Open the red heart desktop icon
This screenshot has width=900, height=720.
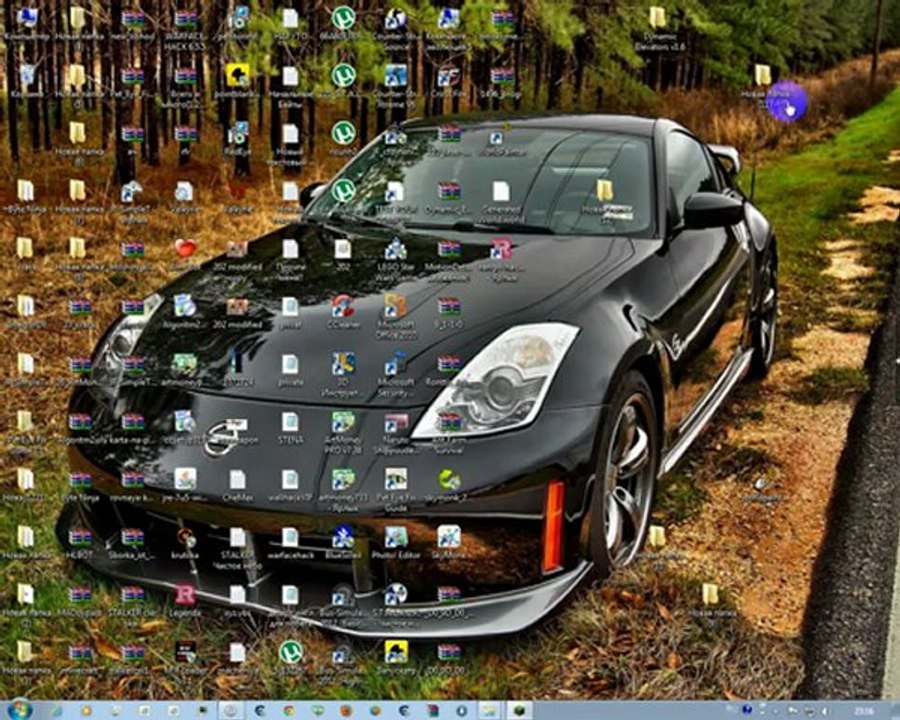[185, 249]
